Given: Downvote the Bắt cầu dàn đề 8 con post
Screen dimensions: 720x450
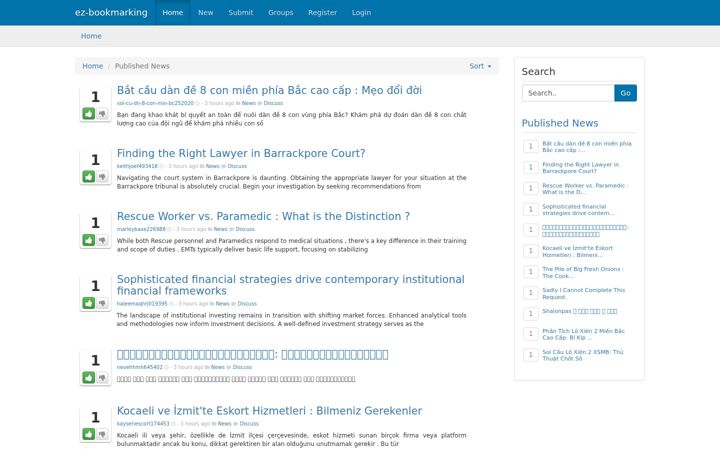Looking at the screenshot, I should (102, 113).
